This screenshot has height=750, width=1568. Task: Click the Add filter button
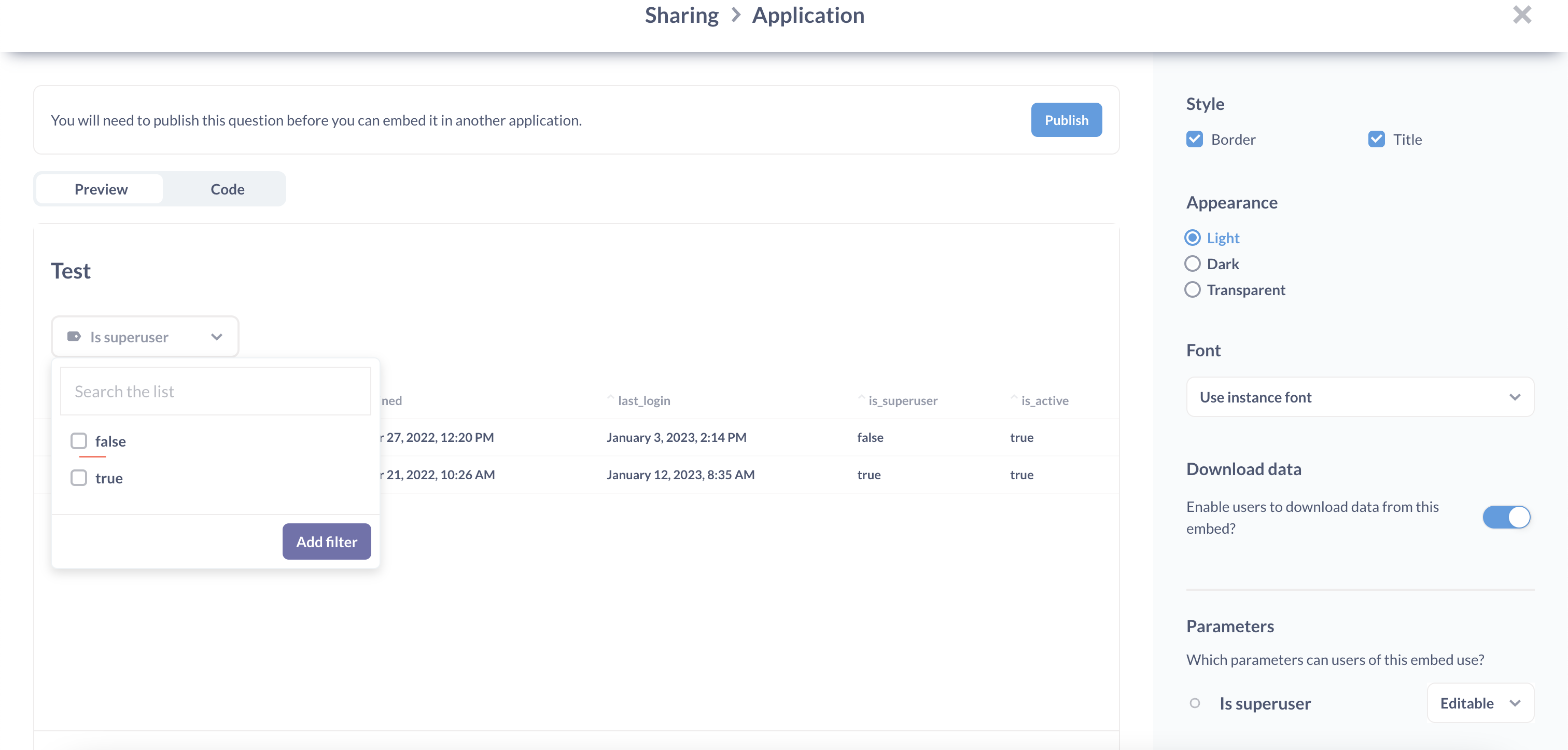(x=326, y=541)
